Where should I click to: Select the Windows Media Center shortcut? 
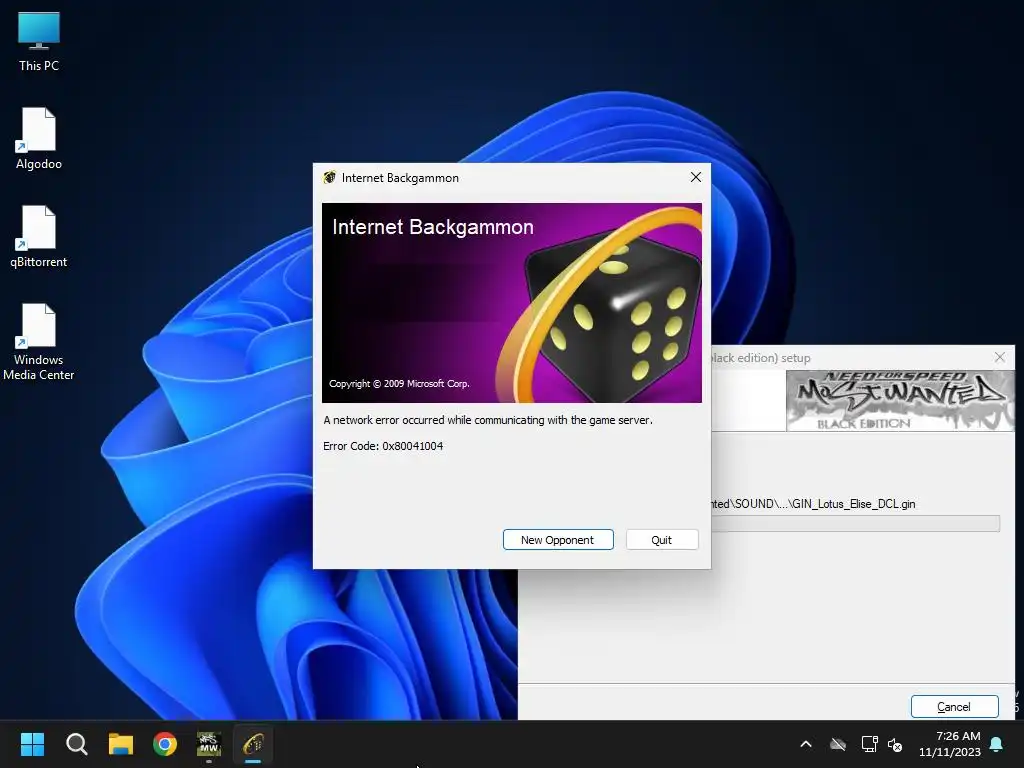39,342
